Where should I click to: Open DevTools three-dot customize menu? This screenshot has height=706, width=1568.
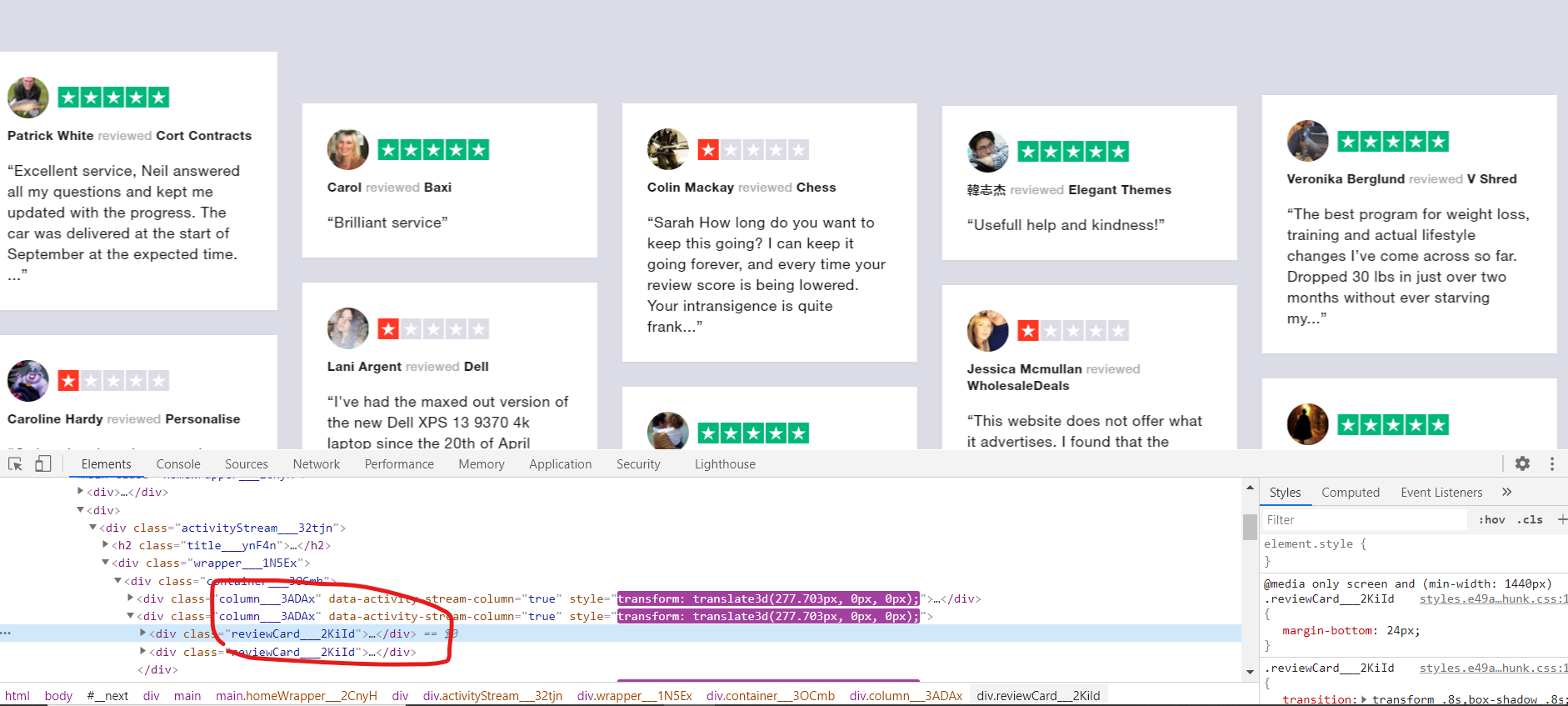point(1552,463)
